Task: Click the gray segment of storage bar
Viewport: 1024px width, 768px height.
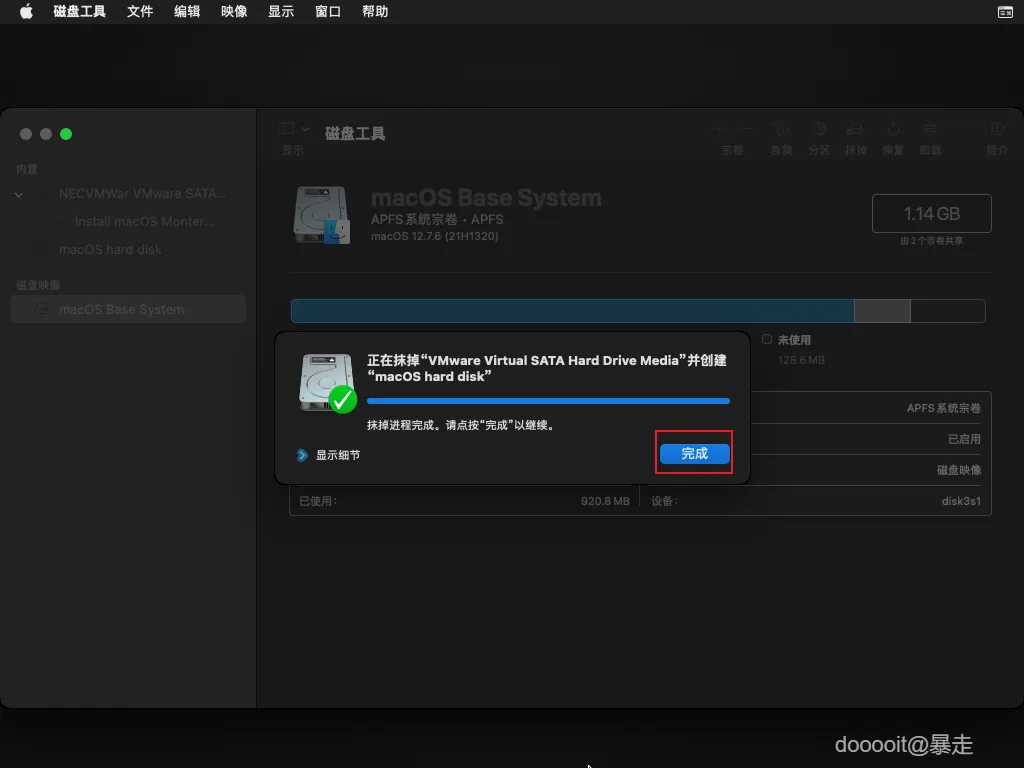Action: tap(882, 311)
